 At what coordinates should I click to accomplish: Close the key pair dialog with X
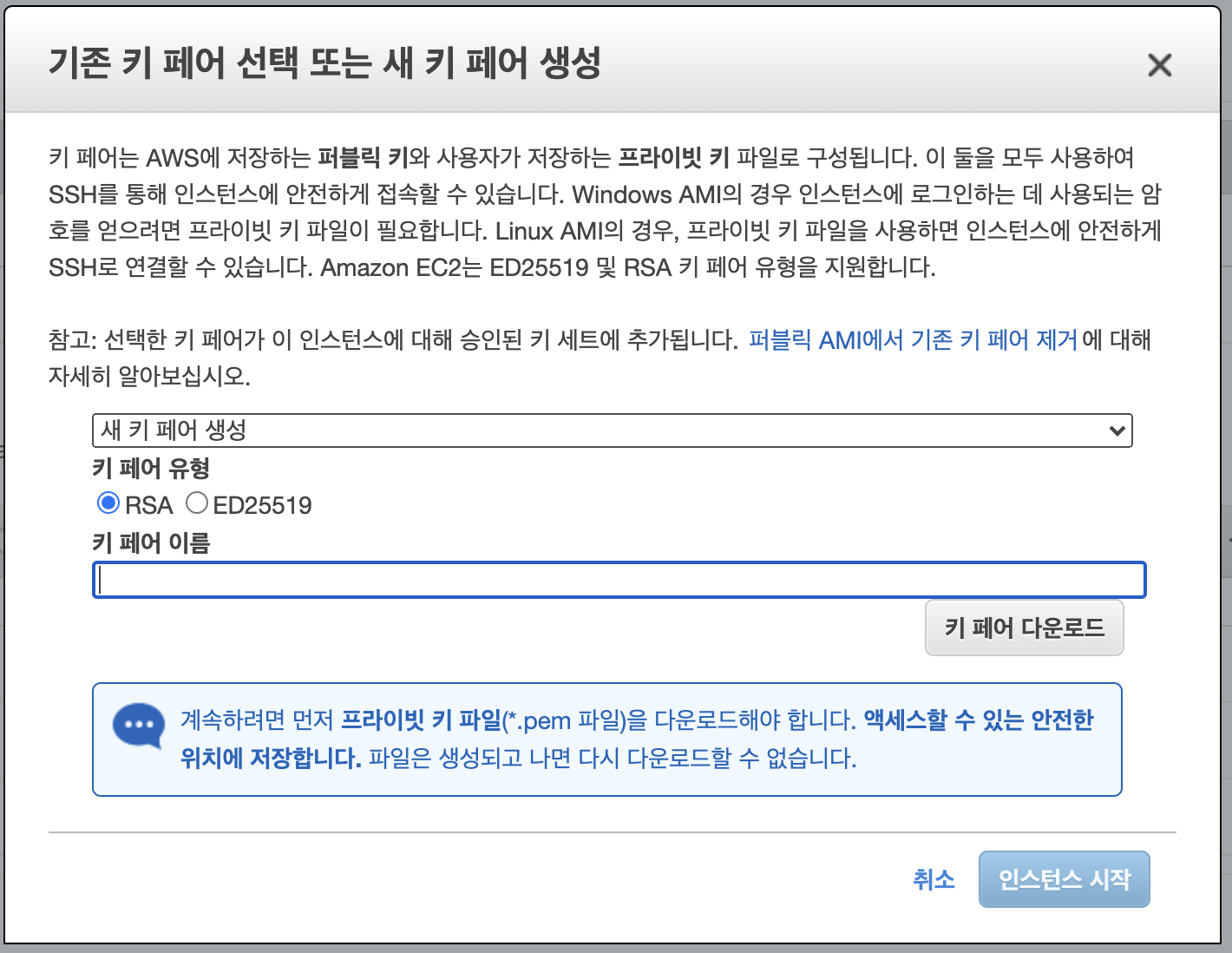click(1159, 65)
